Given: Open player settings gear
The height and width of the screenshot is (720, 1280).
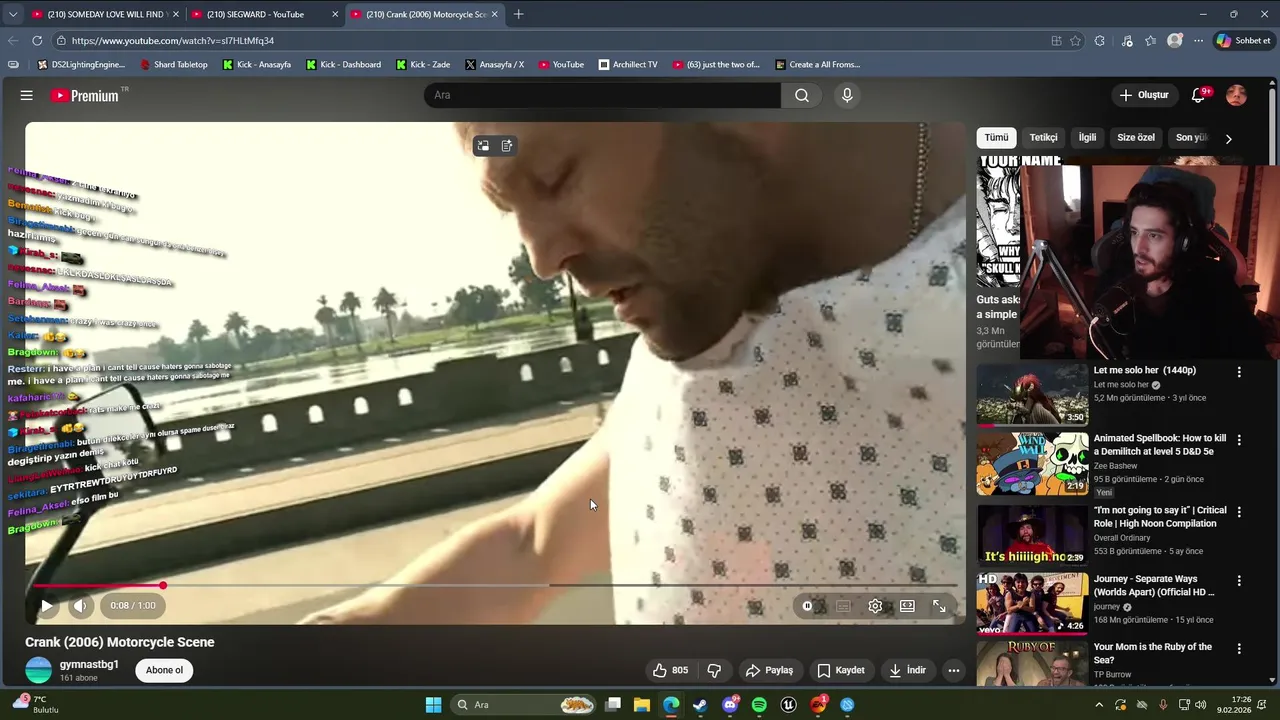Looking at the screenshot, I should coord(875,606).
